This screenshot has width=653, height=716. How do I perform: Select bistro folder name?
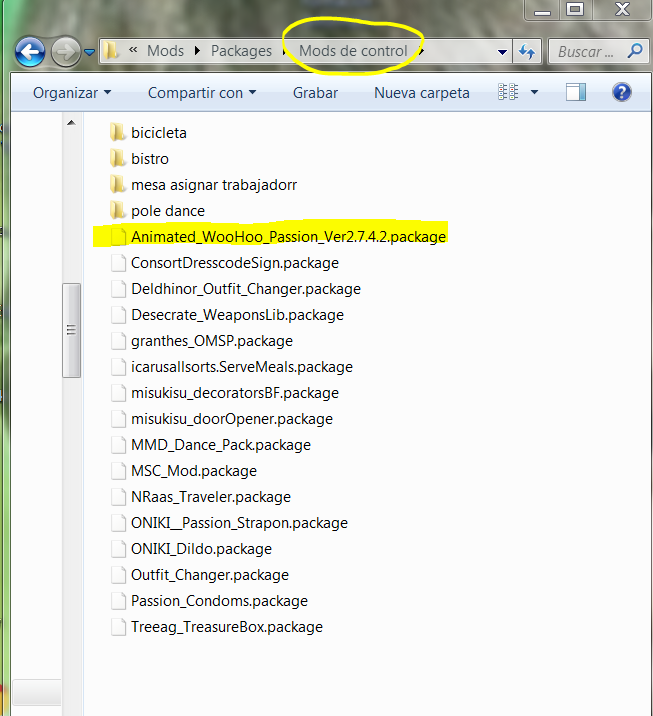pos(150,159)
